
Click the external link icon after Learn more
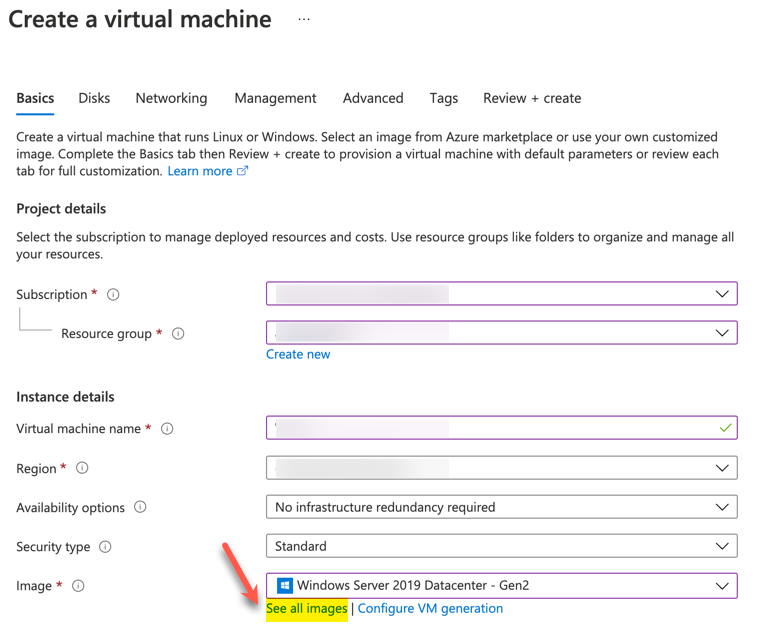(242, 171)
